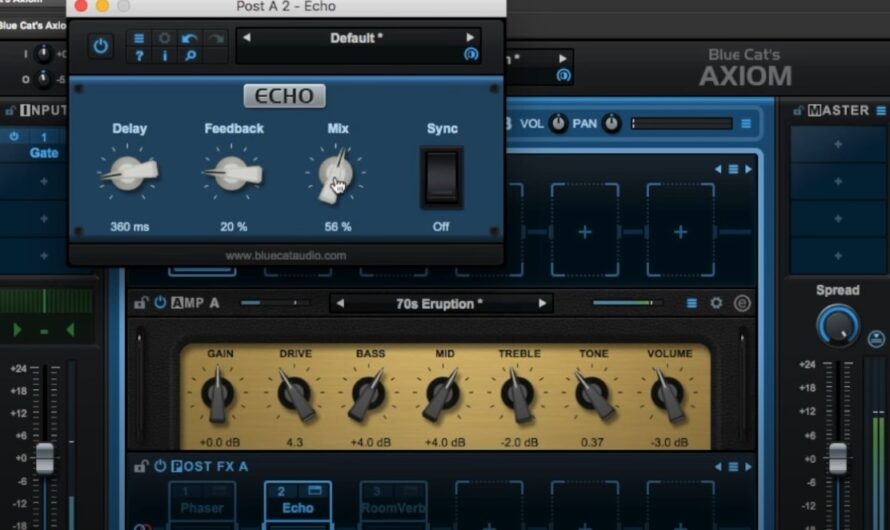This screenshot has width=890, height=530.
Task: Click the 20 % feedback value
Action: pyautogui.click(x=233, y=227)
